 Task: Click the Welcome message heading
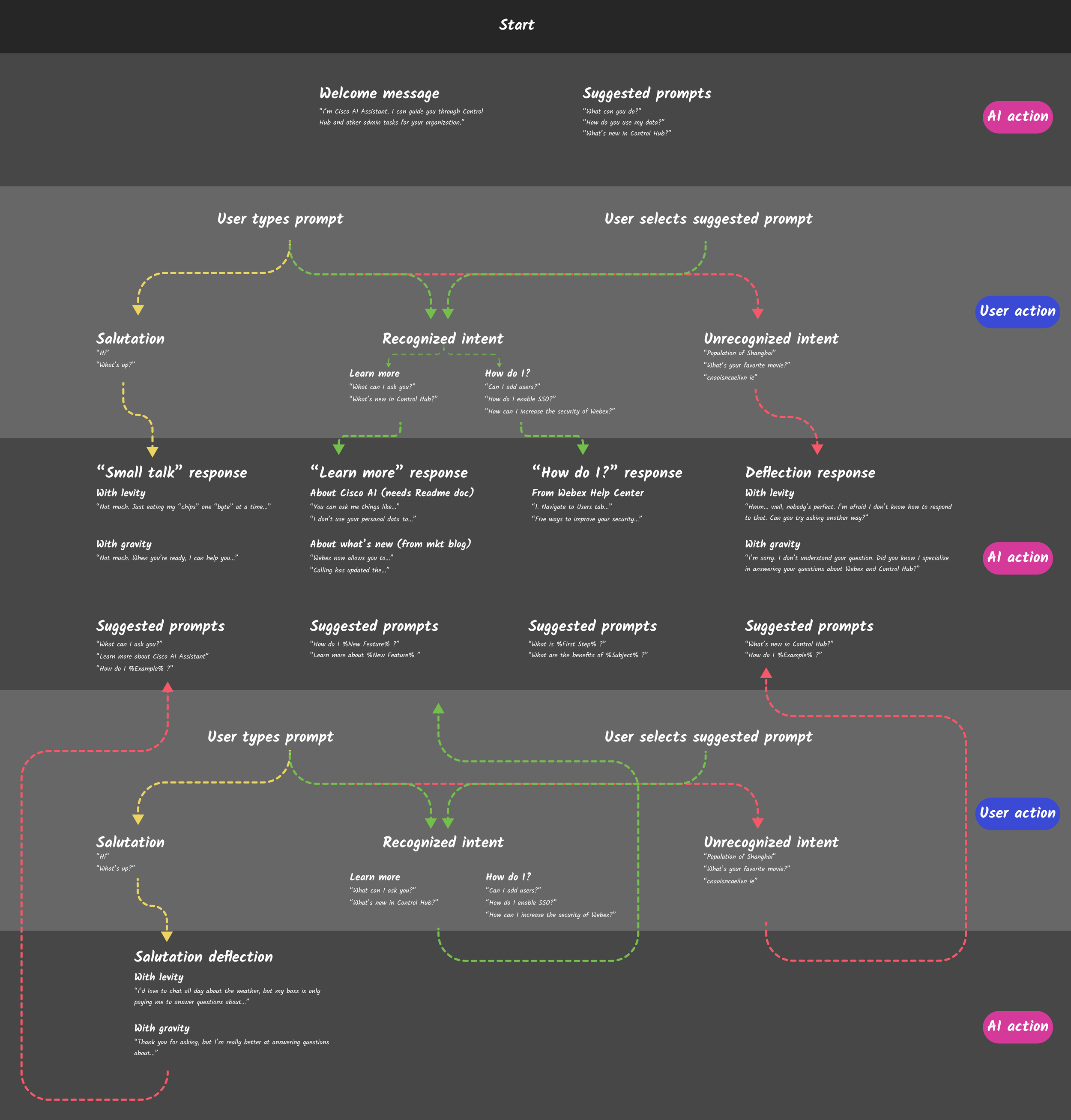click(379, 93)
